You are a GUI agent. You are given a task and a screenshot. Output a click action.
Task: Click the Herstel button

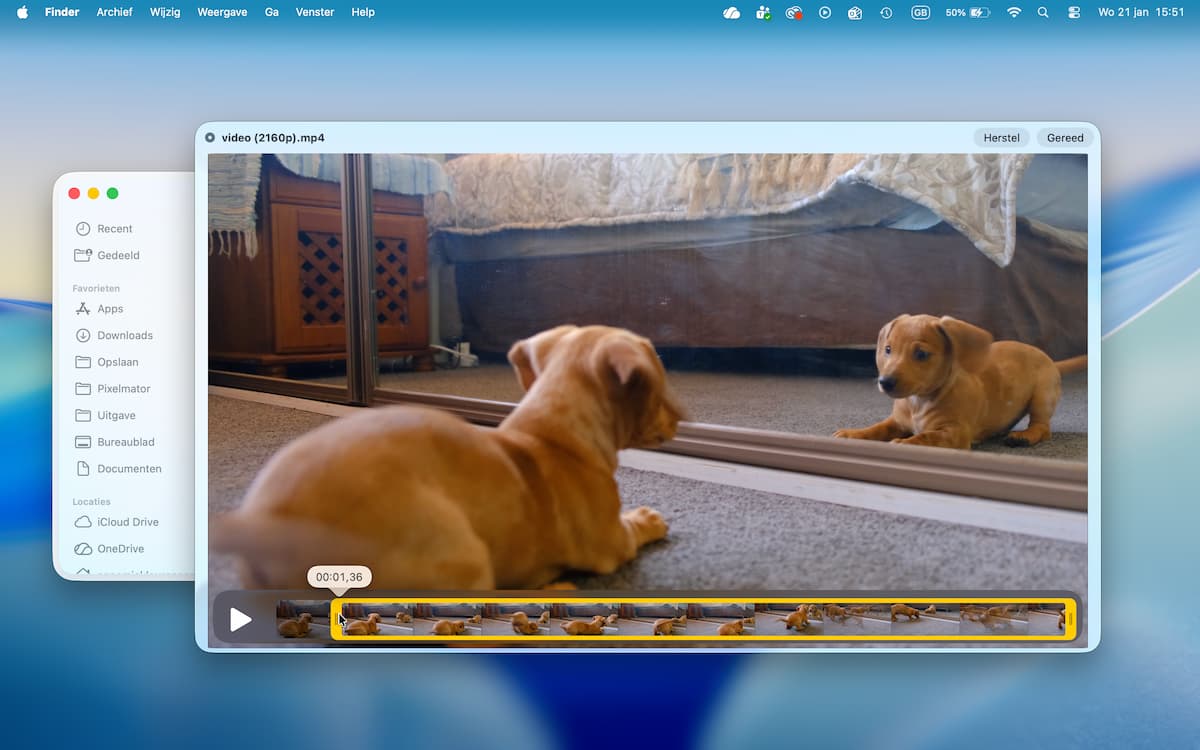(1001, 138)
